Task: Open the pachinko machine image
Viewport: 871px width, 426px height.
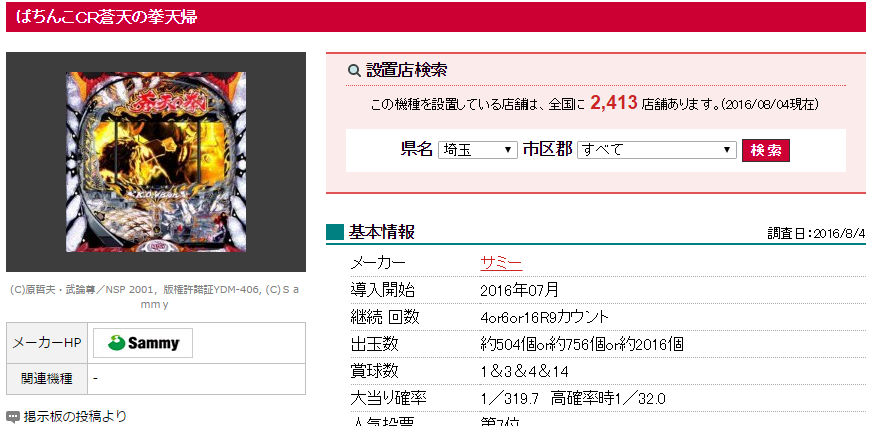Action: (156, 162)
